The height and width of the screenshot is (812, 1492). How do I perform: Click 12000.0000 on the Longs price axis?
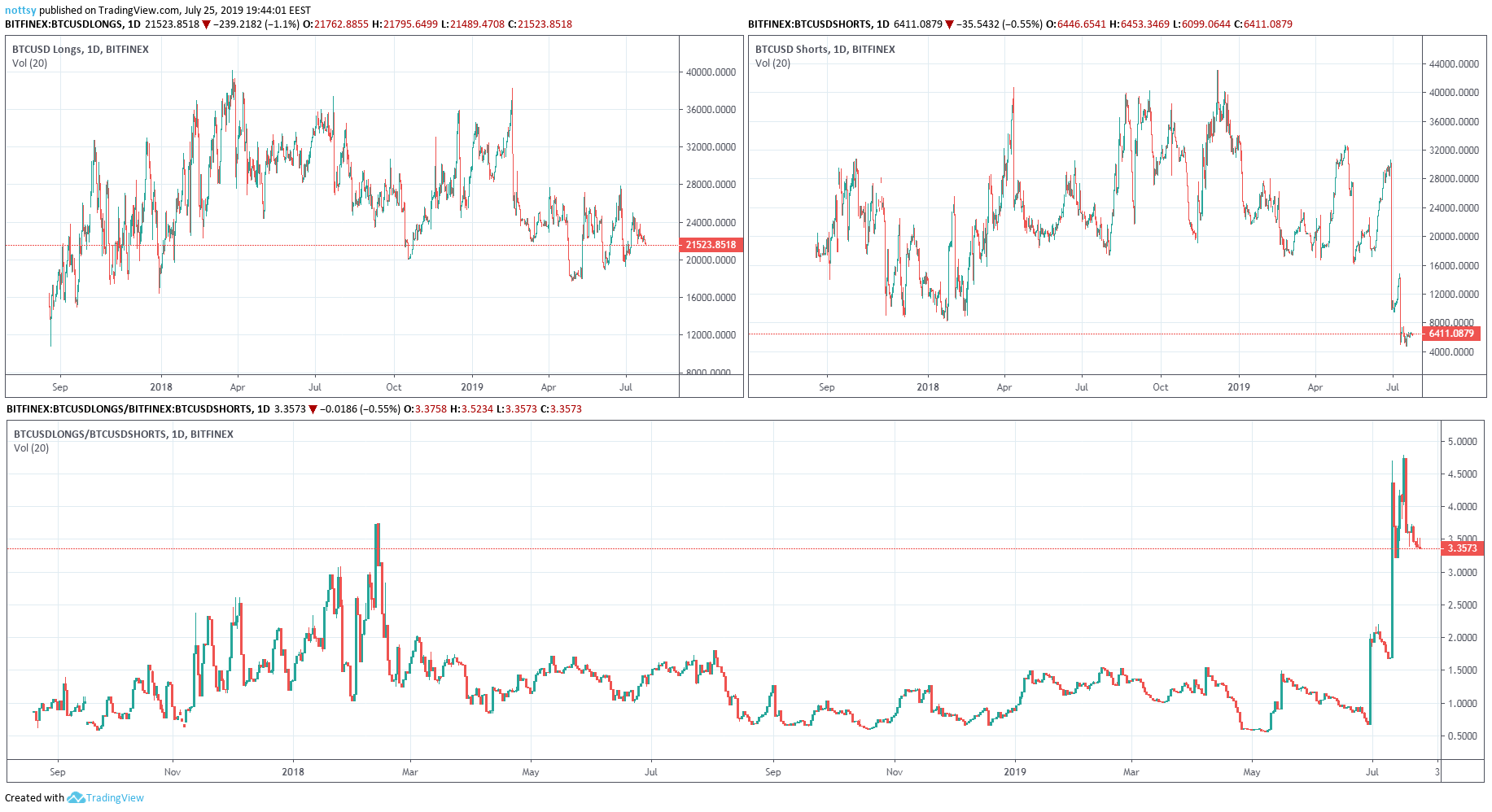711,335
